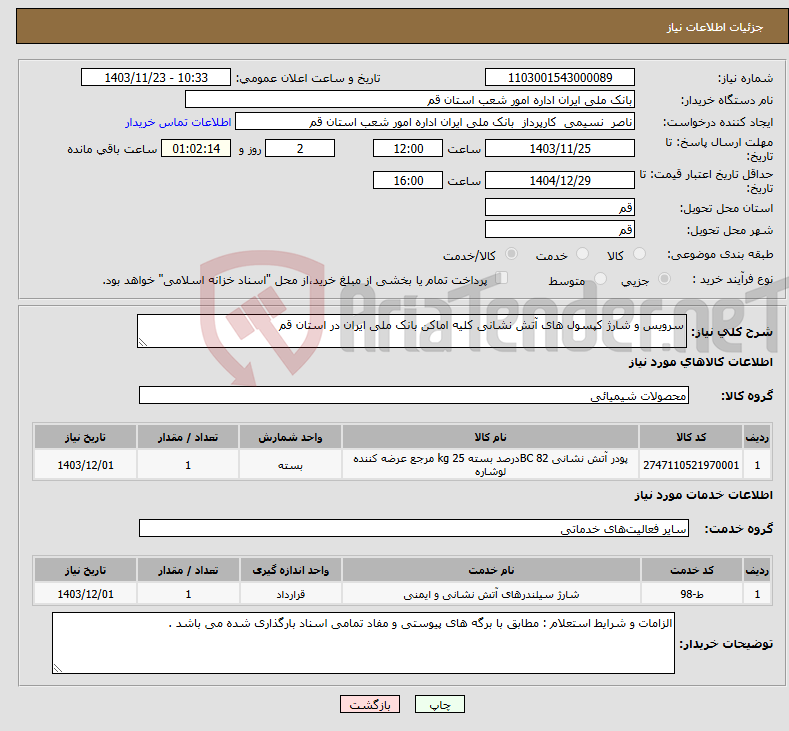Click inside the توضیحات خریدار text box
The width and height of the screenshot is (789, 731).
(x=363, y=642)
